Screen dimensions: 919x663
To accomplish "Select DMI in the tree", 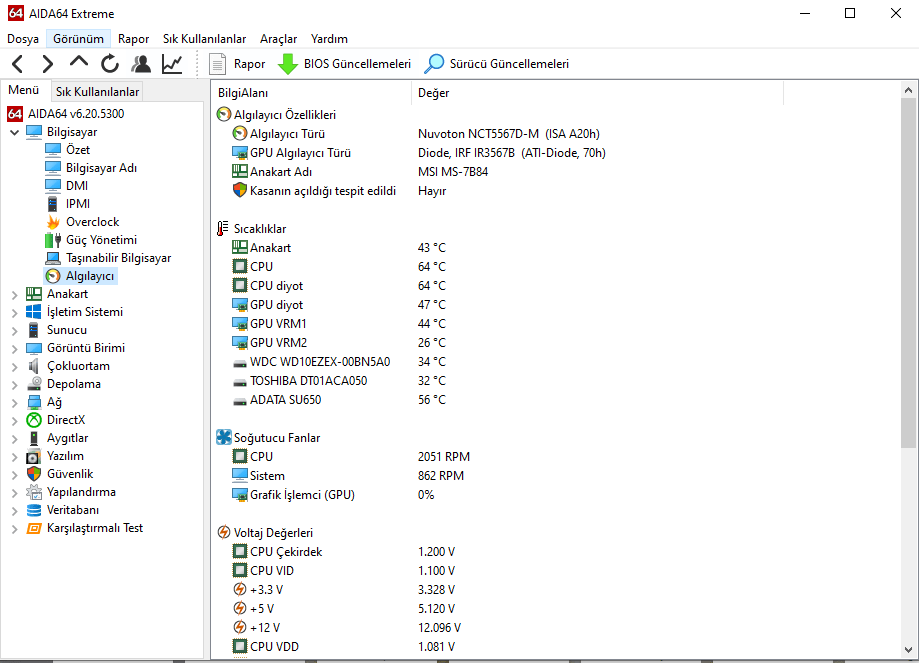I will tap(77, 186).
